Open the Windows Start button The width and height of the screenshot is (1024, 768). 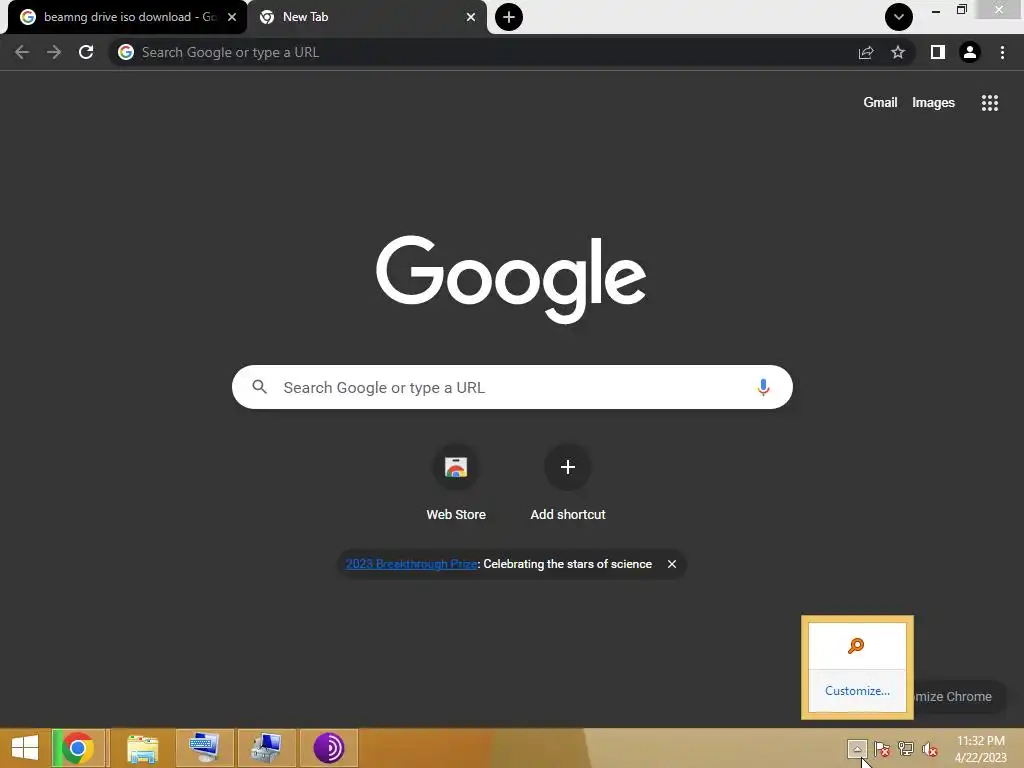25,748
